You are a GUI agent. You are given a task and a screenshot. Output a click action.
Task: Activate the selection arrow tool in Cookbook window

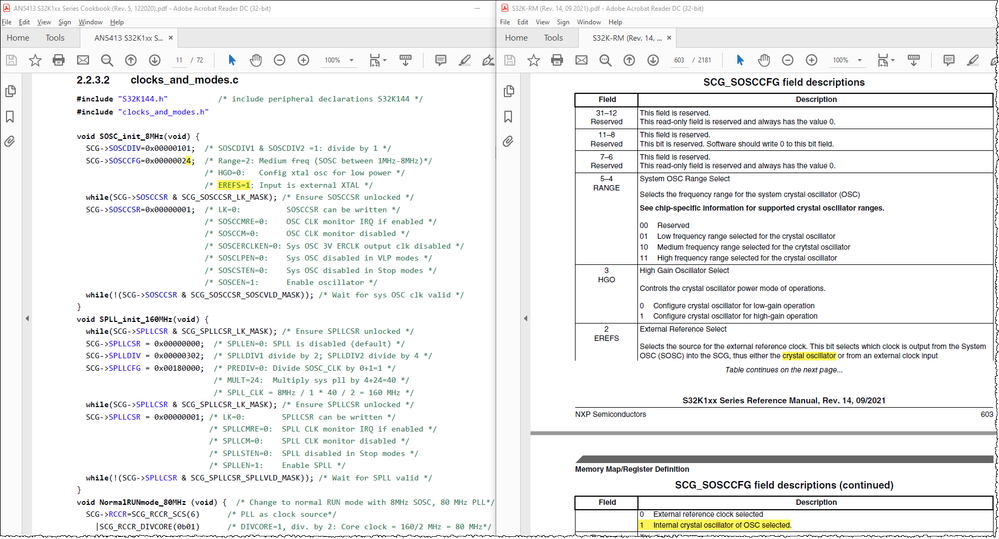click(x=232, y=60)
